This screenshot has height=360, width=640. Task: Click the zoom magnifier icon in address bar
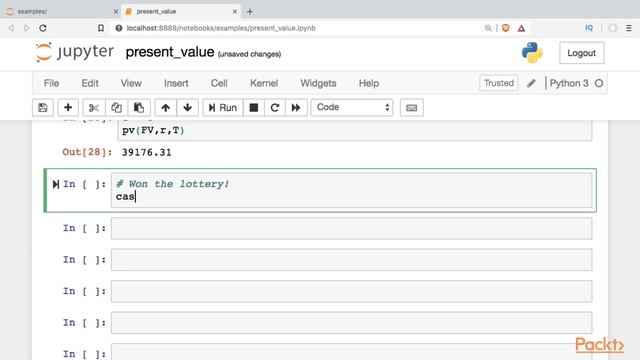[488, 28]
